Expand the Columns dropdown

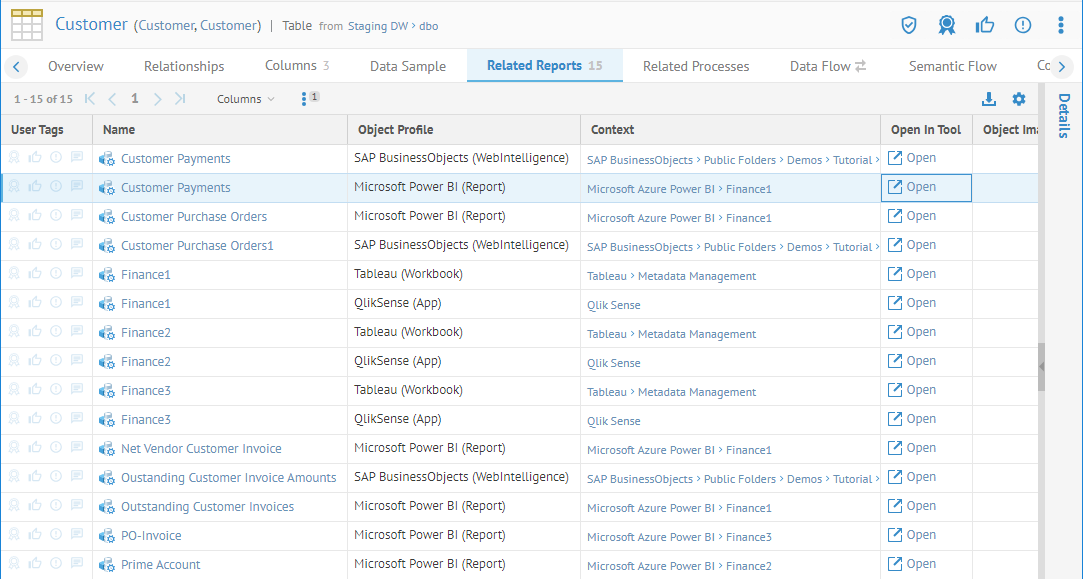pos(245,99)
